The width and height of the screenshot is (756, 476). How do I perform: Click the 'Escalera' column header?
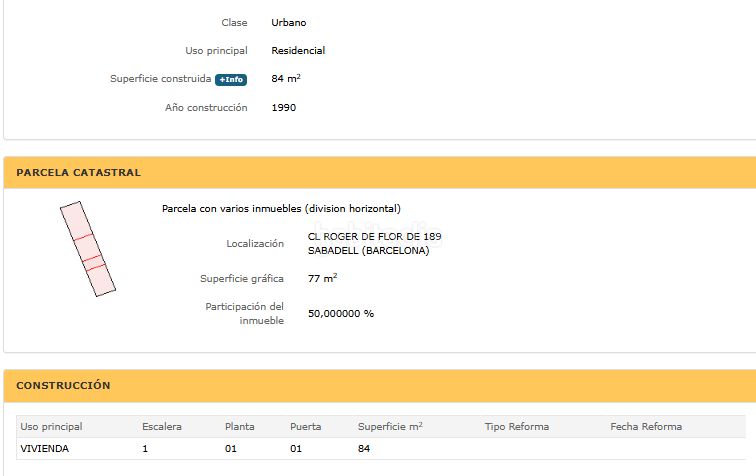[x=162, y=427]
